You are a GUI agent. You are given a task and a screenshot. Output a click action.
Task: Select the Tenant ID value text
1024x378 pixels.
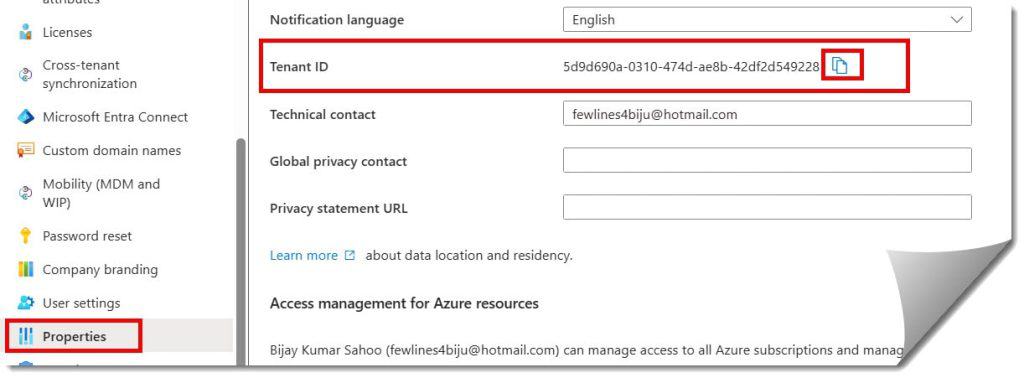pos(691,66)
